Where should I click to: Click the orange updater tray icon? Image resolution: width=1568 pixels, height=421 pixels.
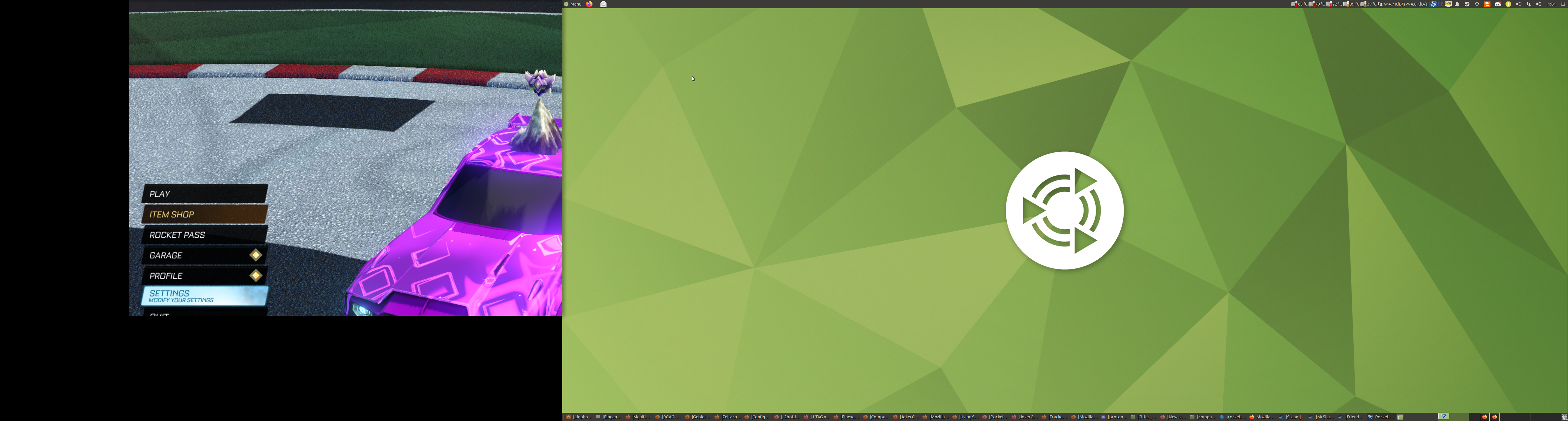[x=1487, y=4]
